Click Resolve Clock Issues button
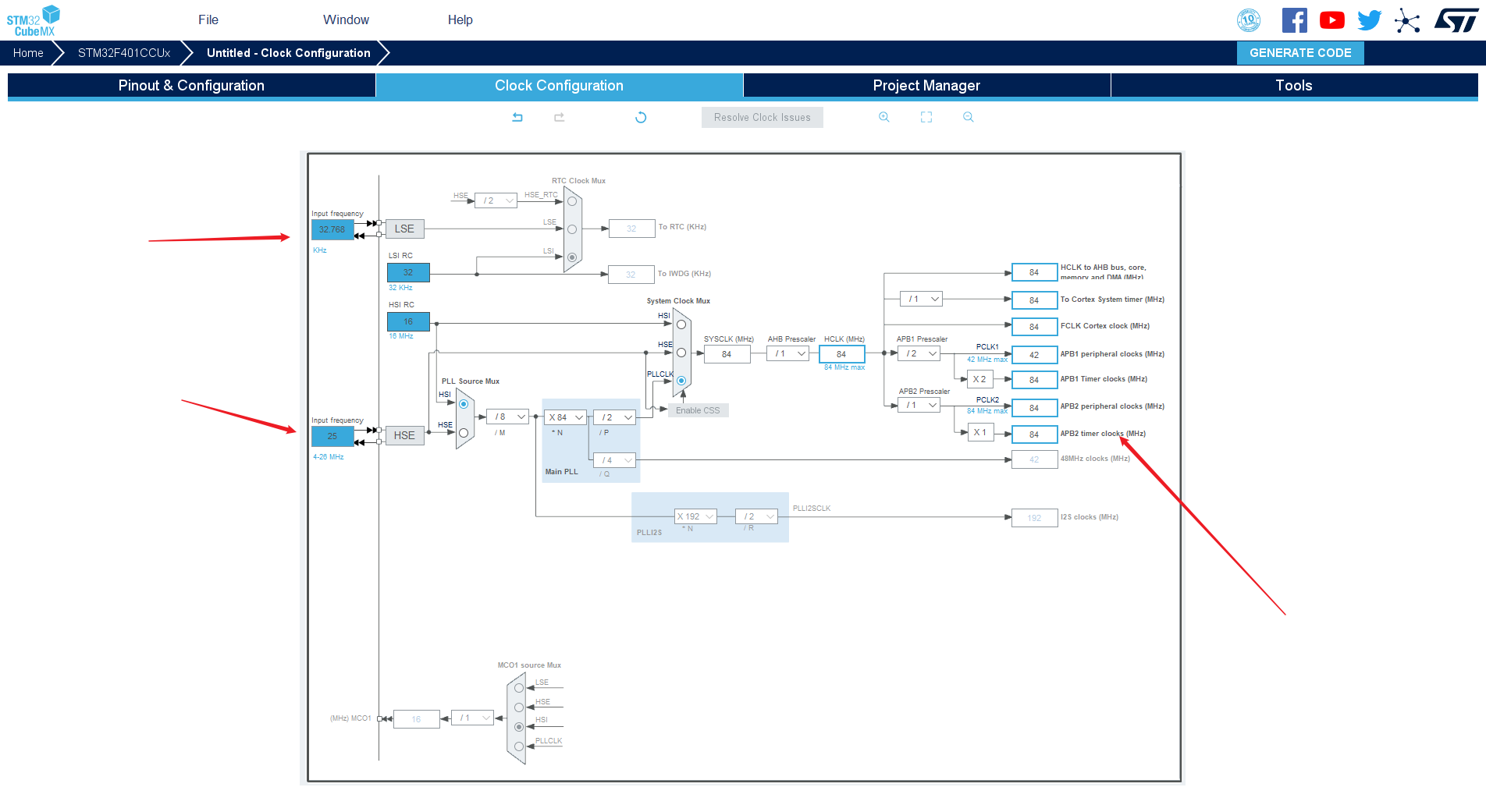The height and width of the screenshot is (812, 1486). pyautogui.click(x=763, y=118)
